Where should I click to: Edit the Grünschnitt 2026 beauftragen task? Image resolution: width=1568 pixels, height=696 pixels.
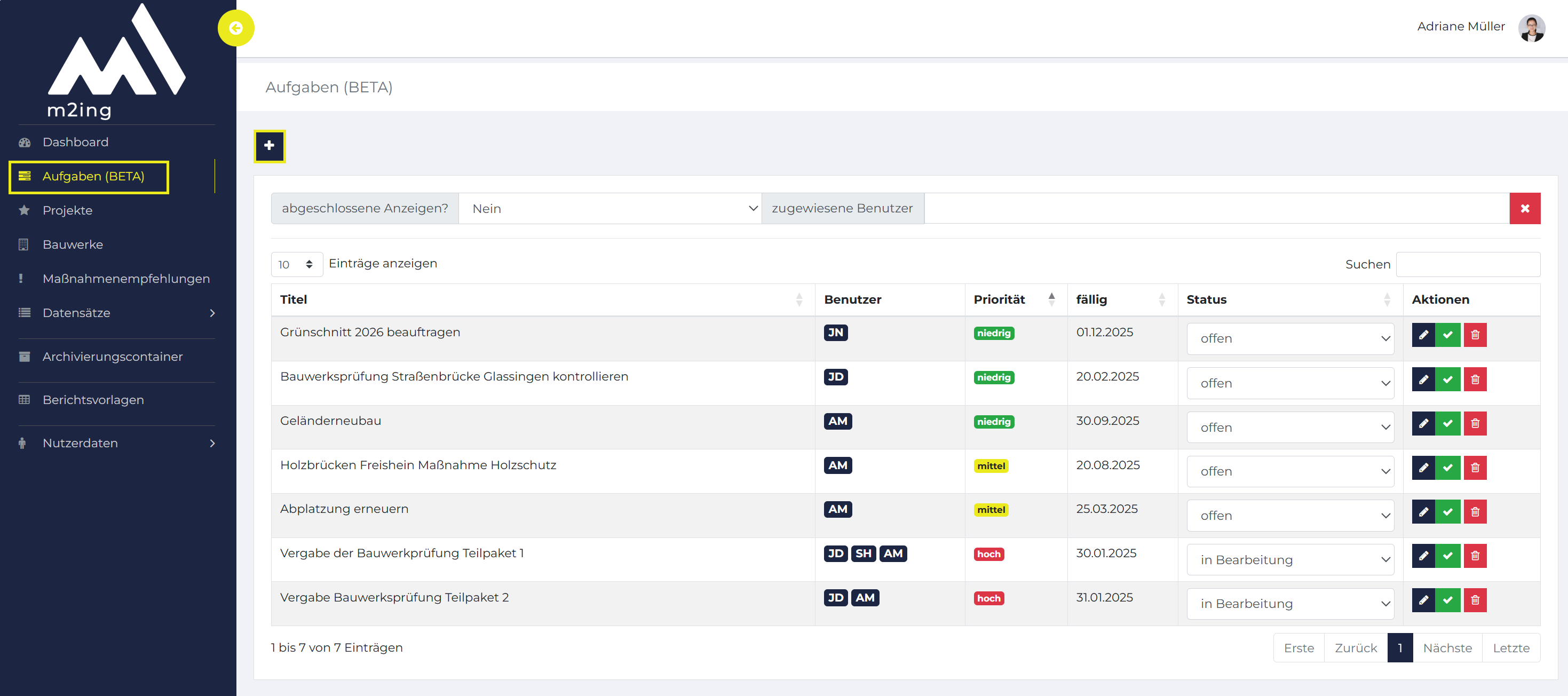click(1423, 335)
